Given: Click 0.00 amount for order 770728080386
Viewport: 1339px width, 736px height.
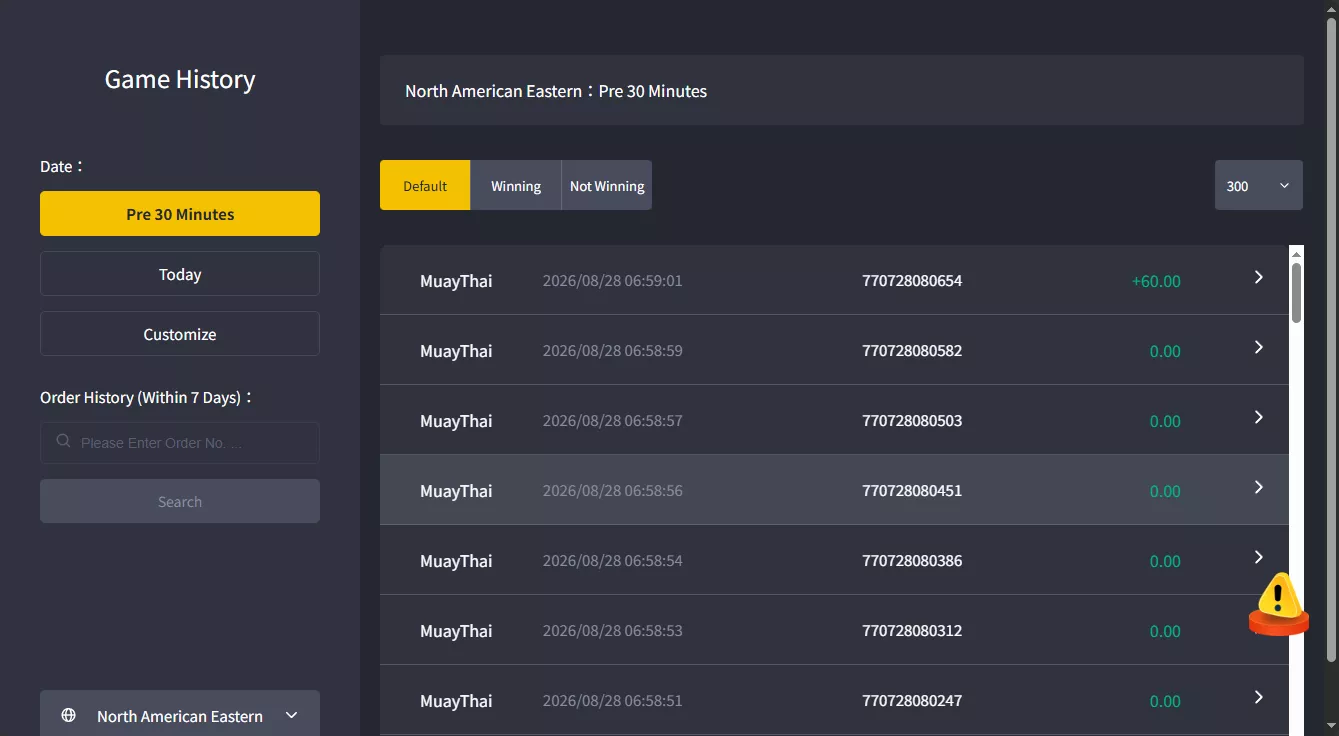Looking at the screenshot, I should [1165, 561].
